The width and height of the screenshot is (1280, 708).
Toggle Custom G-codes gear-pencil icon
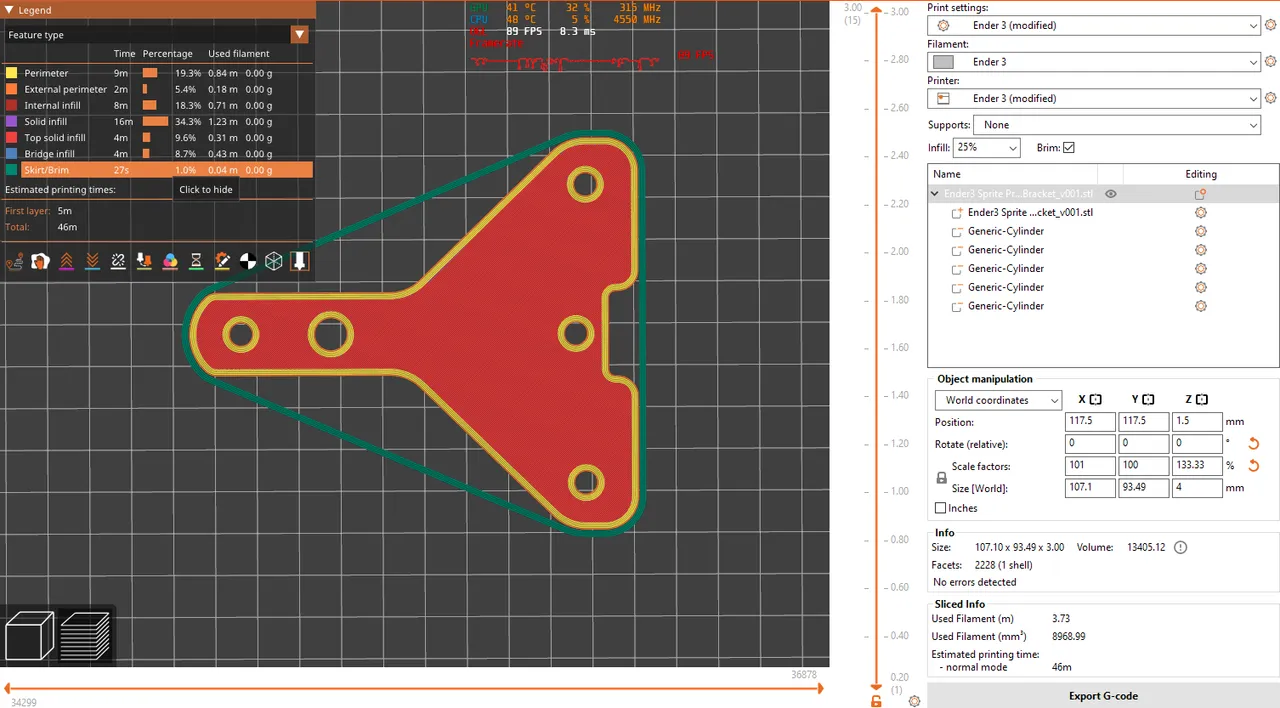point(222,261)
